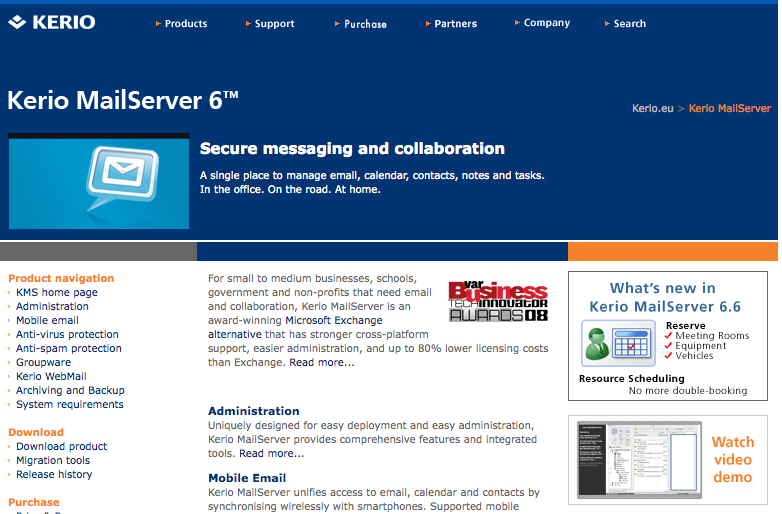Click the What's new in Kerio MailServer 6.6 banner
The image size is (782, 514).
click(x=668, y=336)
